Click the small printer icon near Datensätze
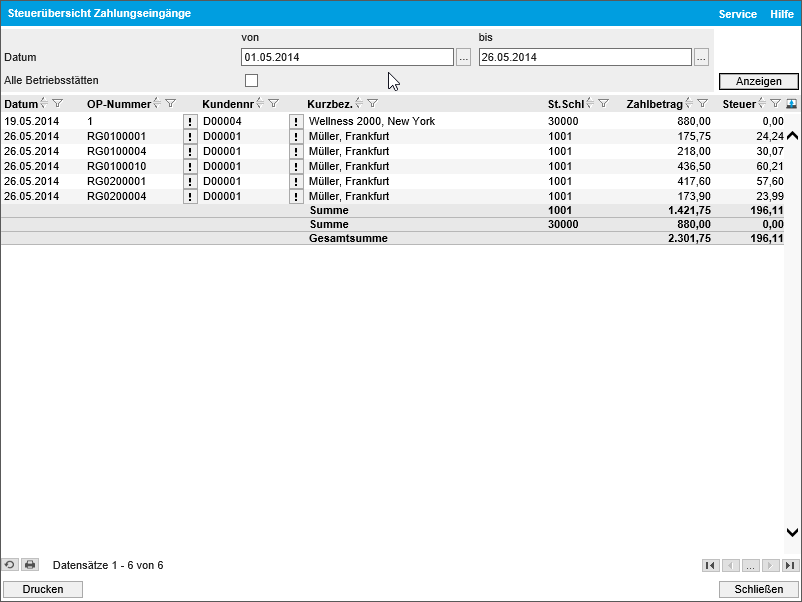802x602 pixels. click(x=30, y=565)
